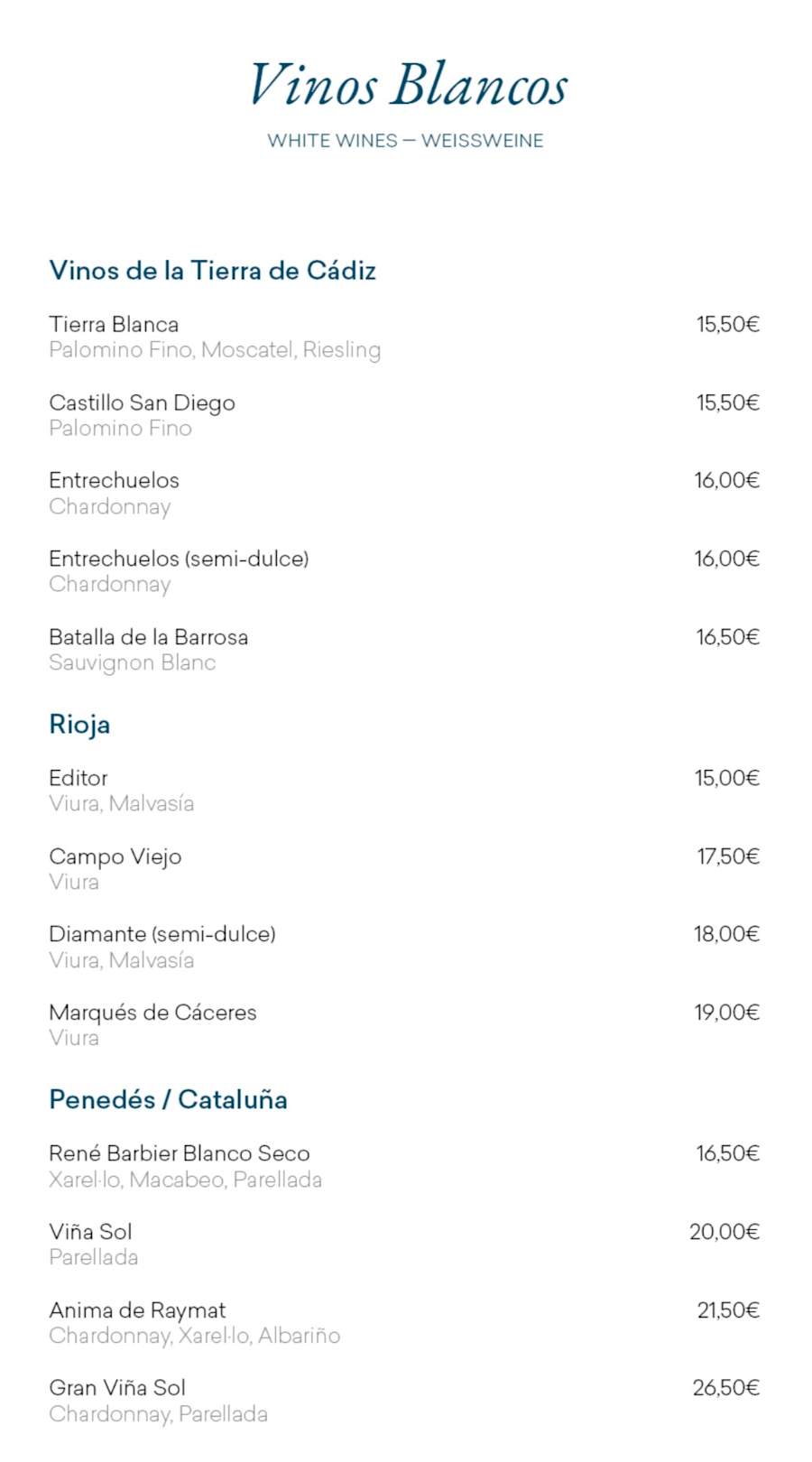Click the Rioja section heading
812x1462 pixels.
[79, 725]
